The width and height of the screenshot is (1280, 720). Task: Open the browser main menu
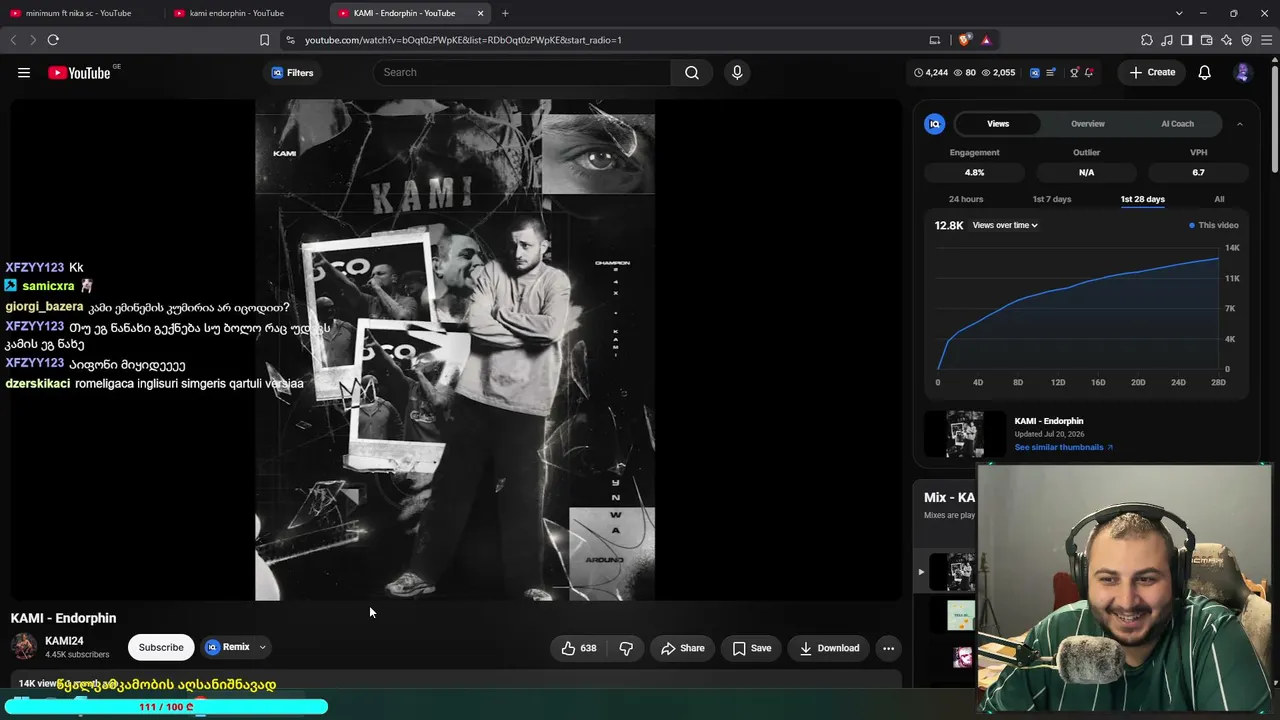(1267, 40)
